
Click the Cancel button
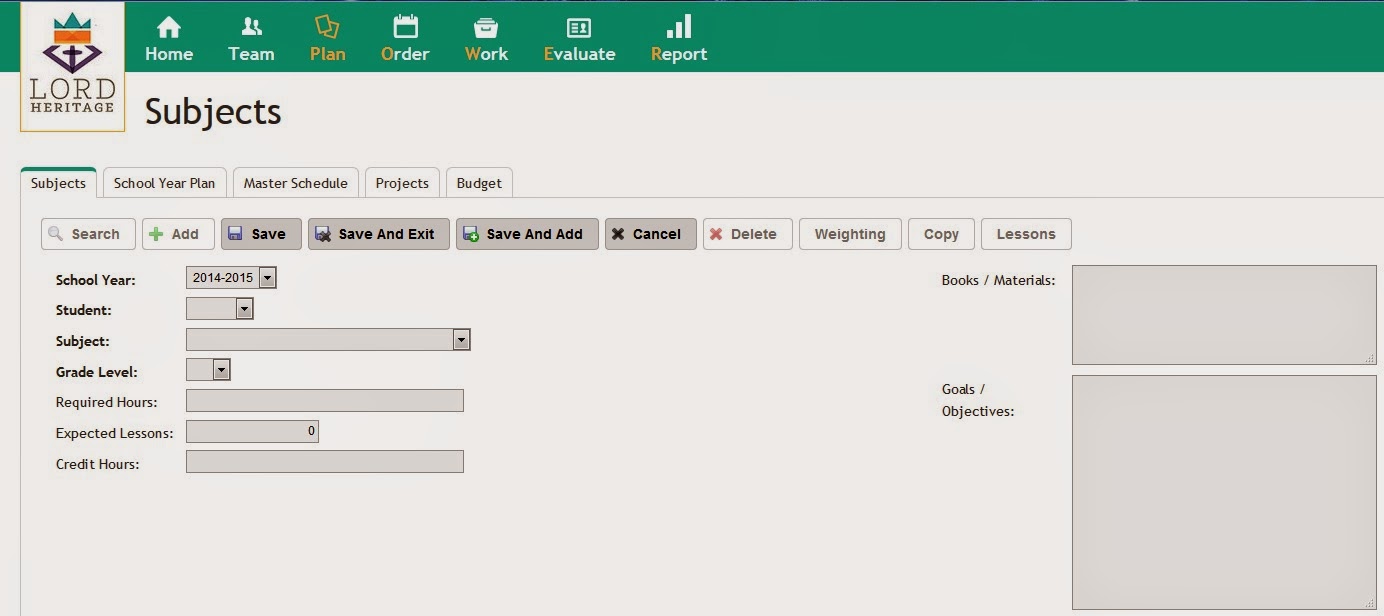(651, 234)
